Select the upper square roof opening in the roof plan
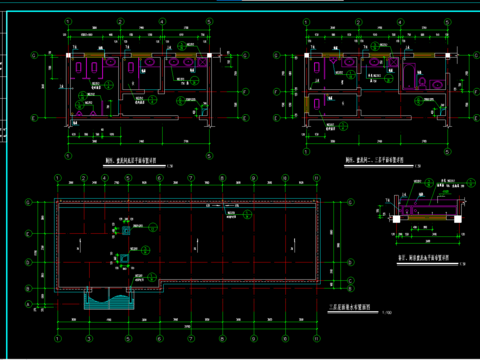The width and height of the screenshot is (480, 360). pyautogui.click(x=126, y=230)
